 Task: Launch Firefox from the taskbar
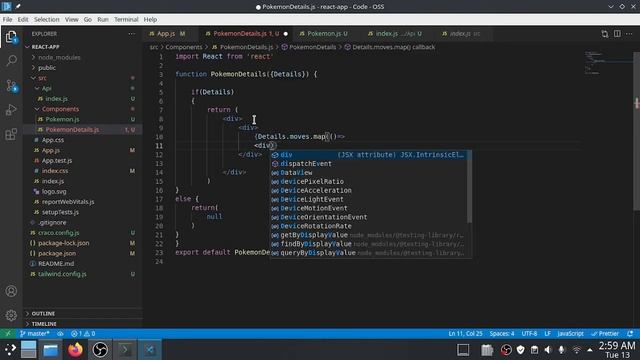click(75, 350)
